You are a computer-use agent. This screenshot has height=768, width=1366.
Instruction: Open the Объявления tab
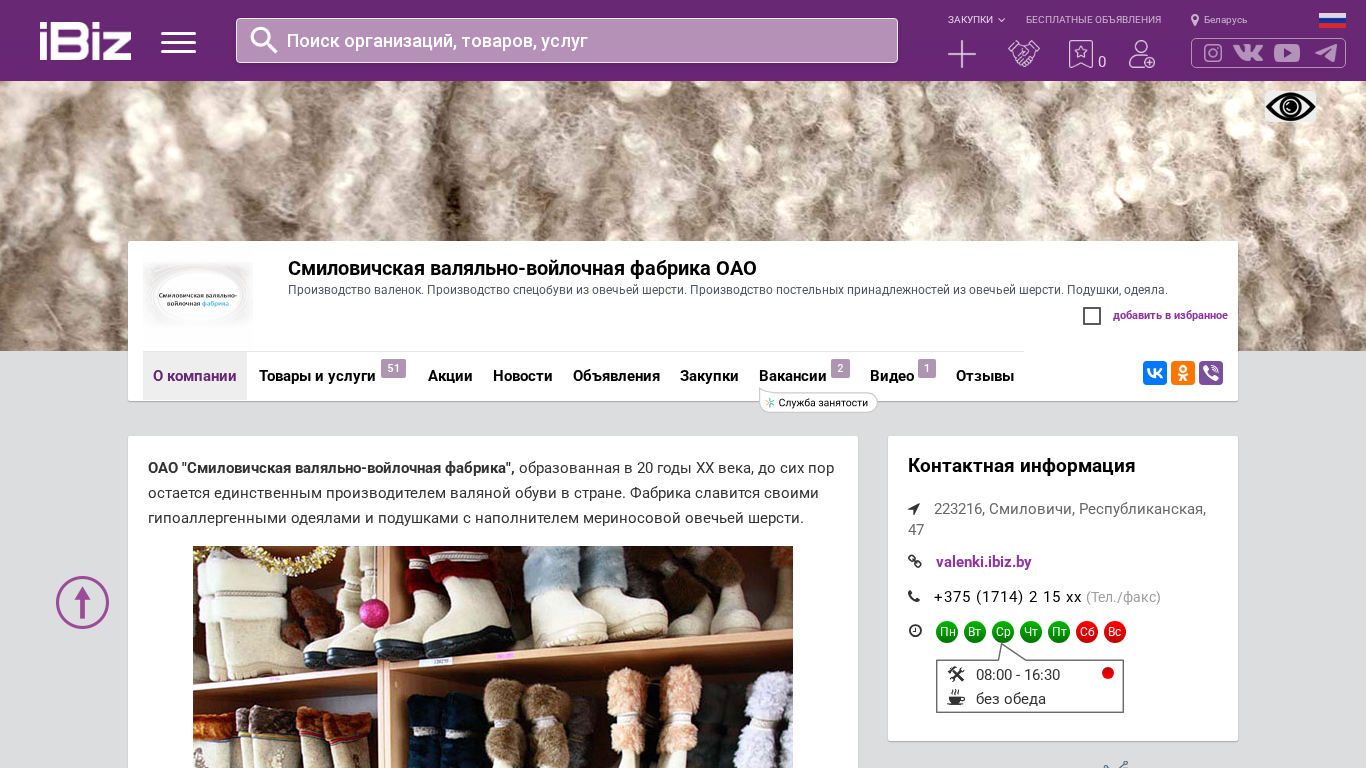pyautogui.click(x=616, y=376)
